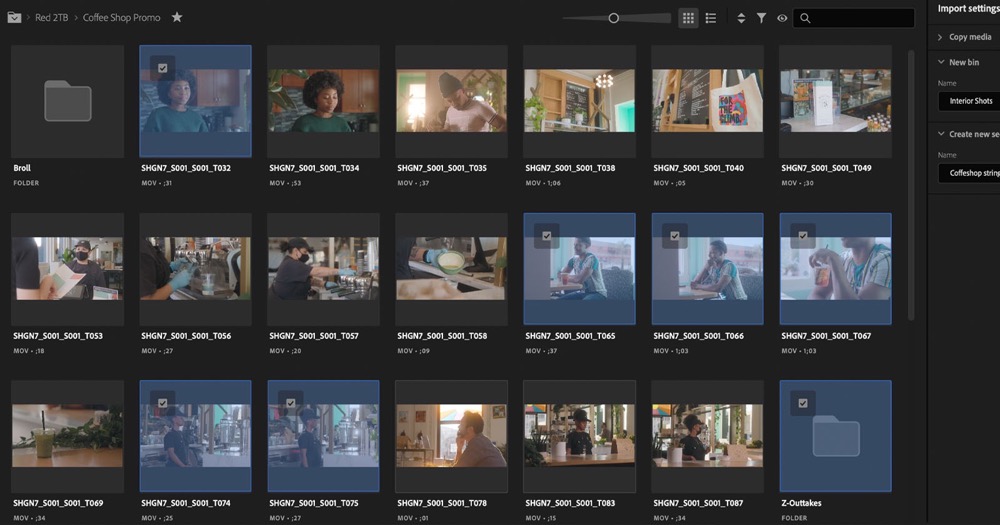This screenshot has width=1000, height=525.
Task: Click Coffee Shop Promo breadcrumb
Action: pos(121,17)
